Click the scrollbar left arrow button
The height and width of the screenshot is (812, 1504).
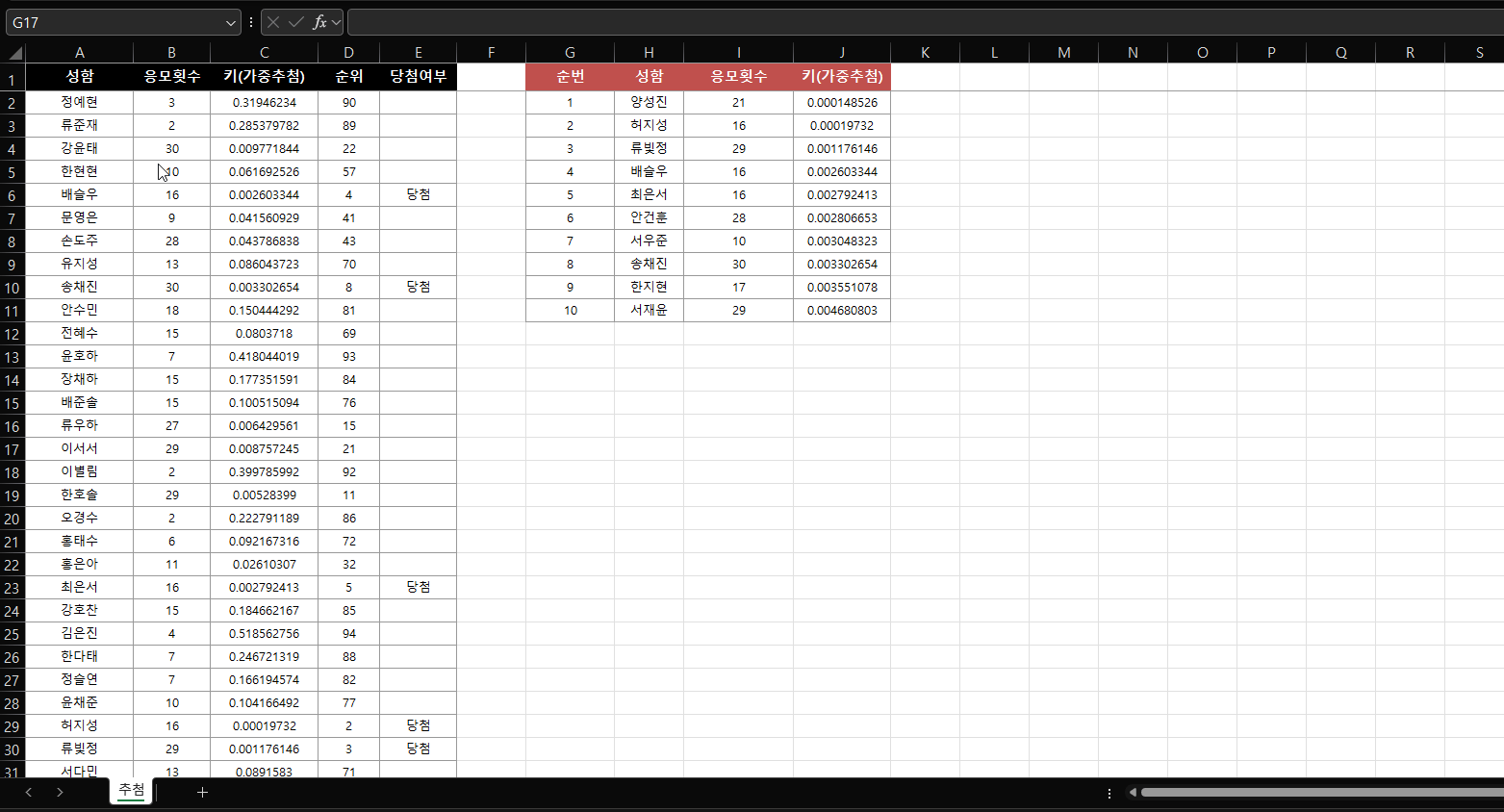click(1133, 793)
